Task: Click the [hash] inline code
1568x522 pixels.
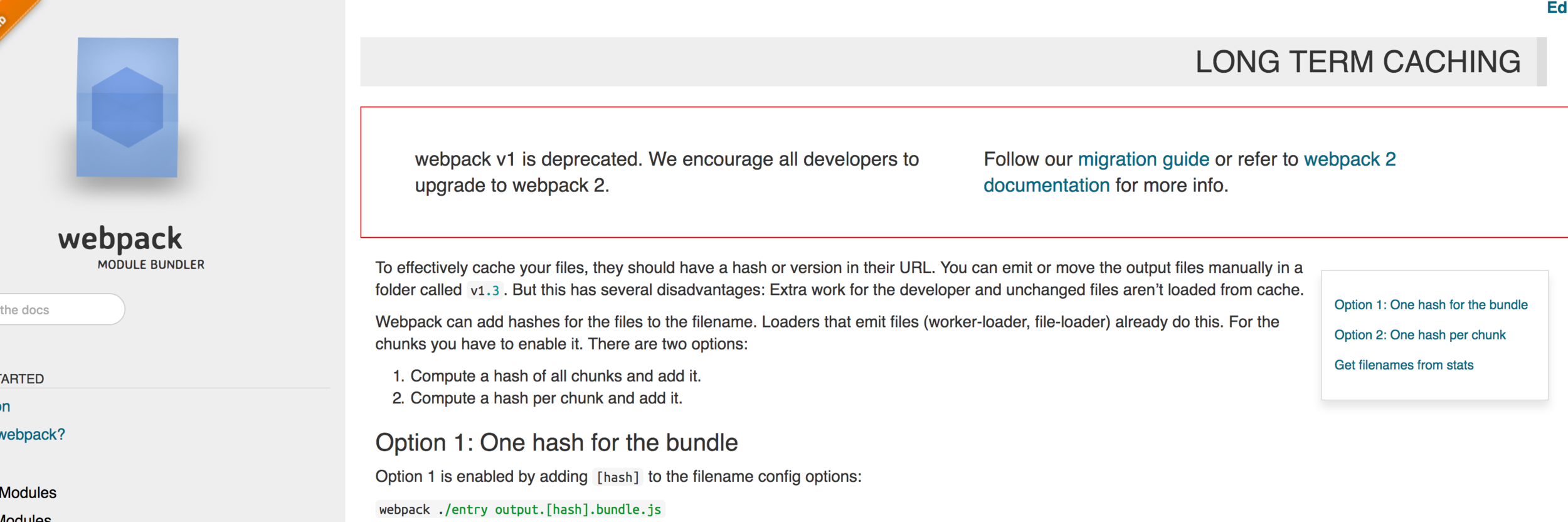Action: click(x=618, y=477)
